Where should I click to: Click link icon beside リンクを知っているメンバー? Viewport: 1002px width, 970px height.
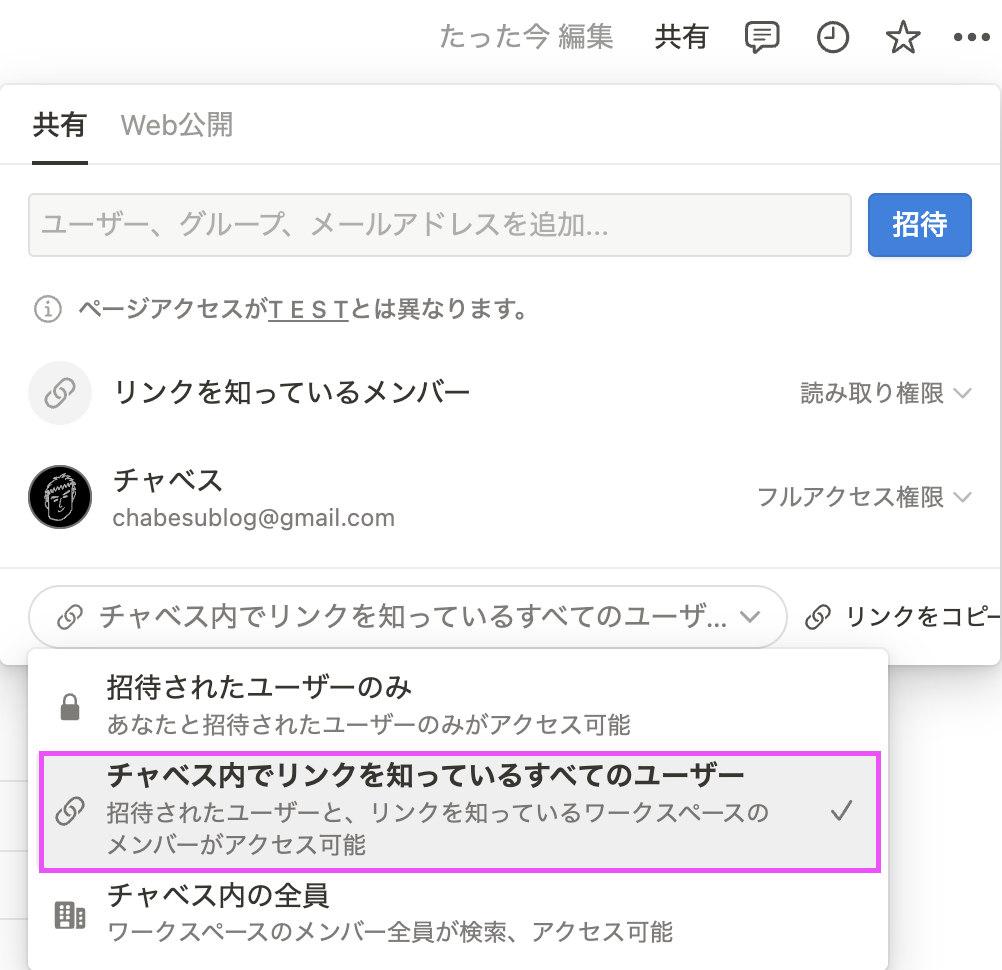point(60,393)
